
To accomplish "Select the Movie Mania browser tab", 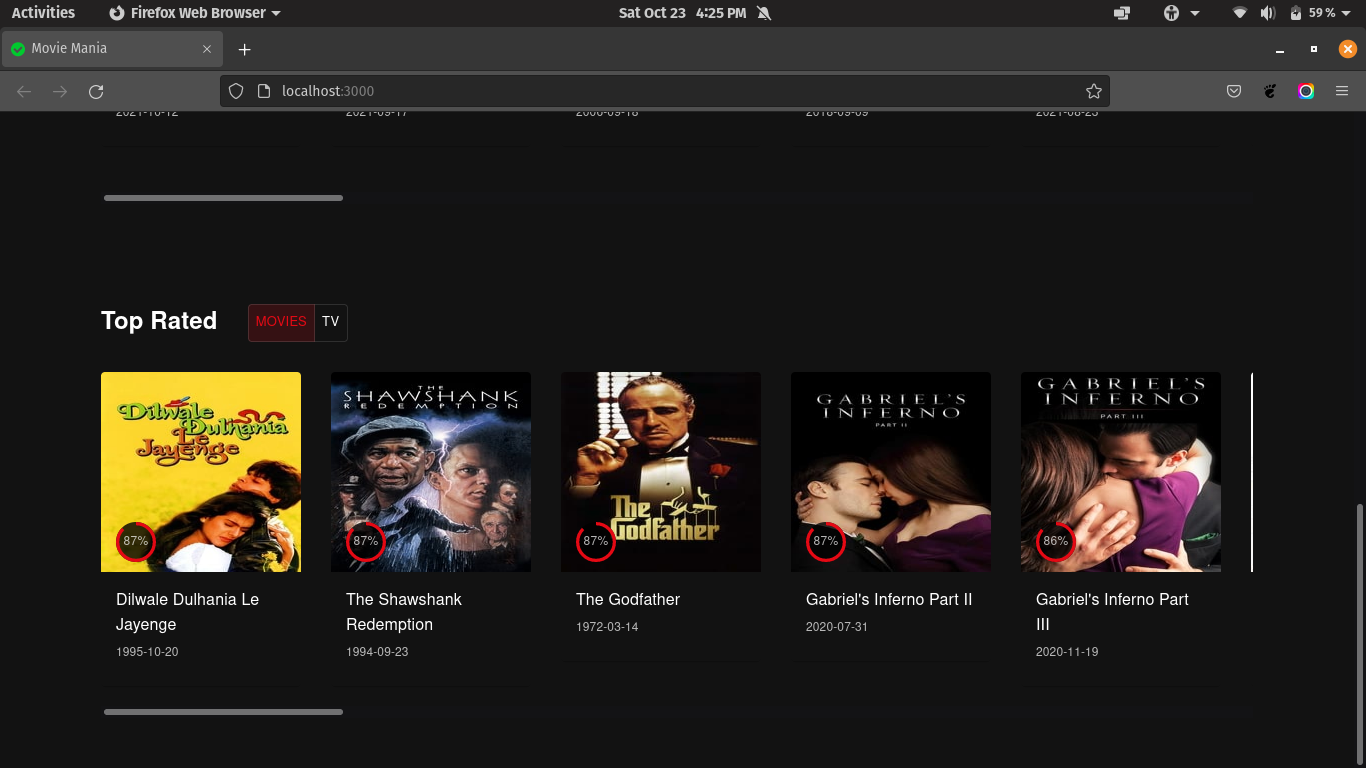I will pyautogui.click(x=112, y=48).
